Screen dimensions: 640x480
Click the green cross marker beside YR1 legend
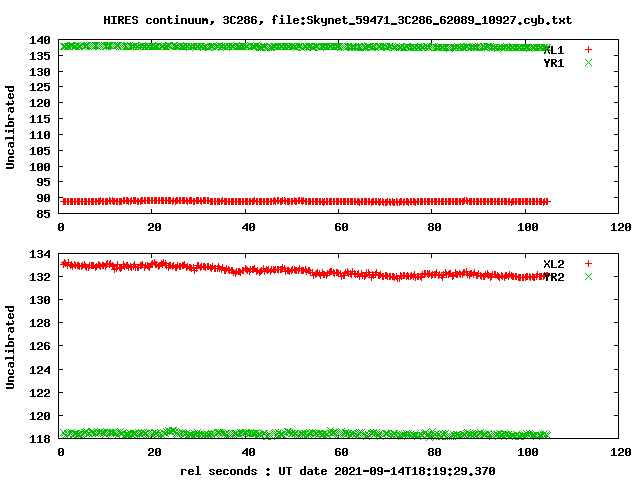click(588, 63)
